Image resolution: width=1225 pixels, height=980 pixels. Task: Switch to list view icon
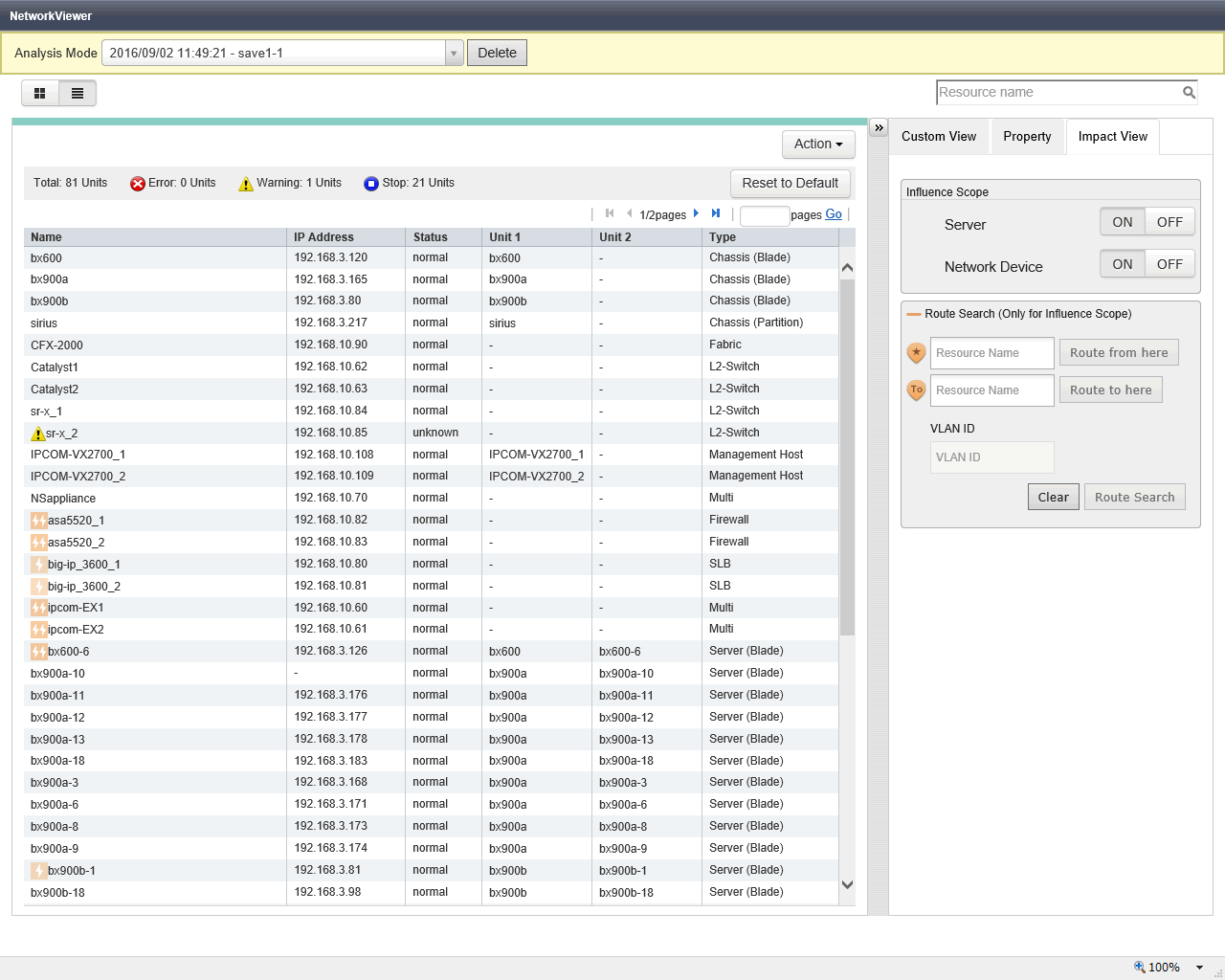click(78, 93)
